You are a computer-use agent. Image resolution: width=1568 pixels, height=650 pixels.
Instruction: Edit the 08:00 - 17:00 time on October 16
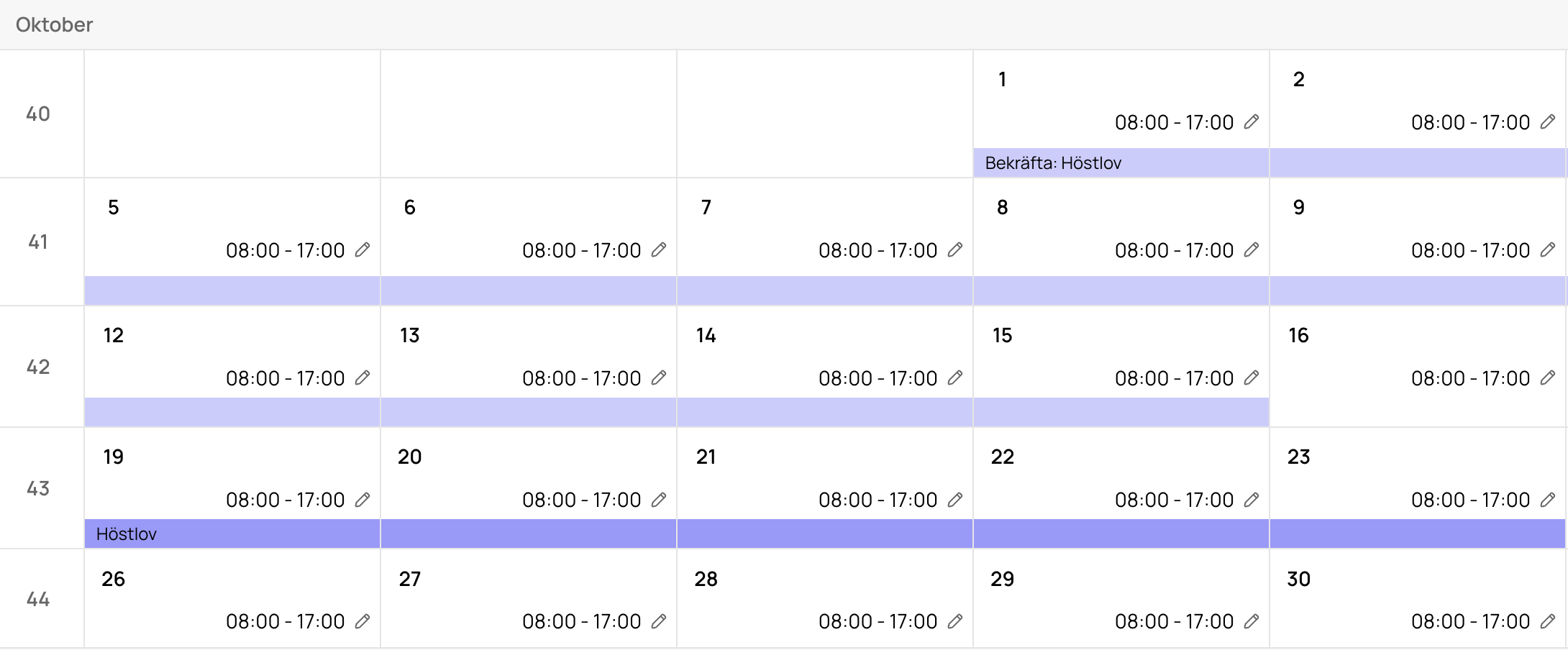pyautogui.click(x=1547, y=377)
